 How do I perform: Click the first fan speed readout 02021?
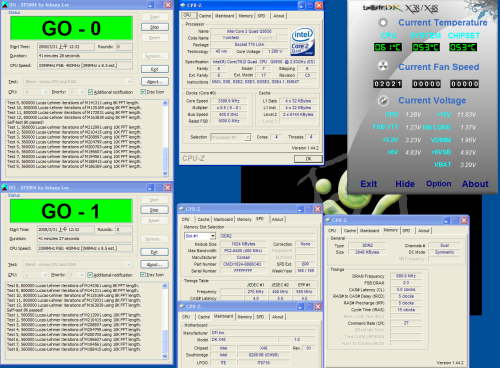[388, 84]
